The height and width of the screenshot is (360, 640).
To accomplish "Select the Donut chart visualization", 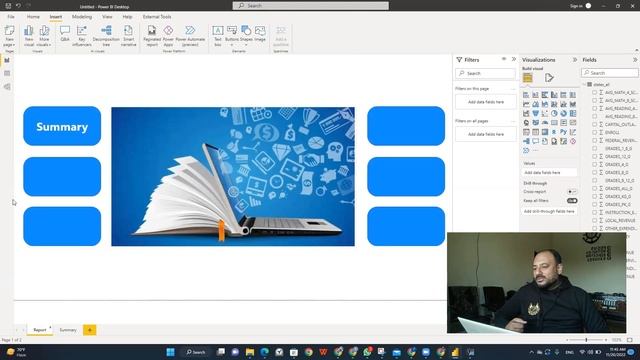I will click(x=563, y=113).
